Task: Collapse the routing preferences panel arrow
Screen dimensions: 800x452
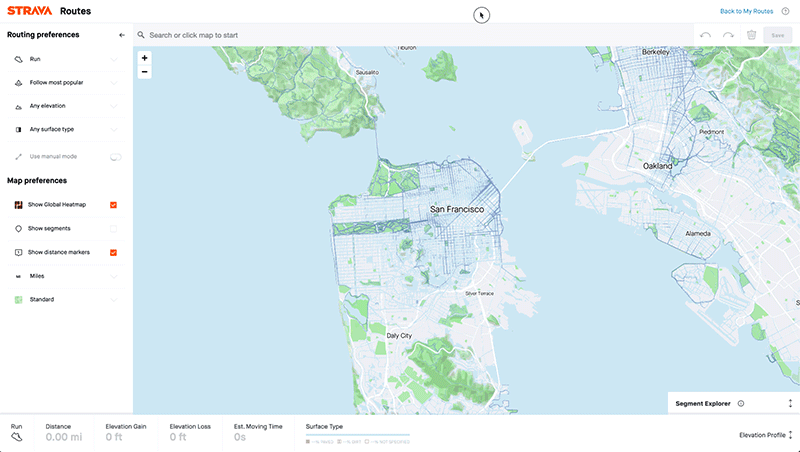Action: [121, 35]
